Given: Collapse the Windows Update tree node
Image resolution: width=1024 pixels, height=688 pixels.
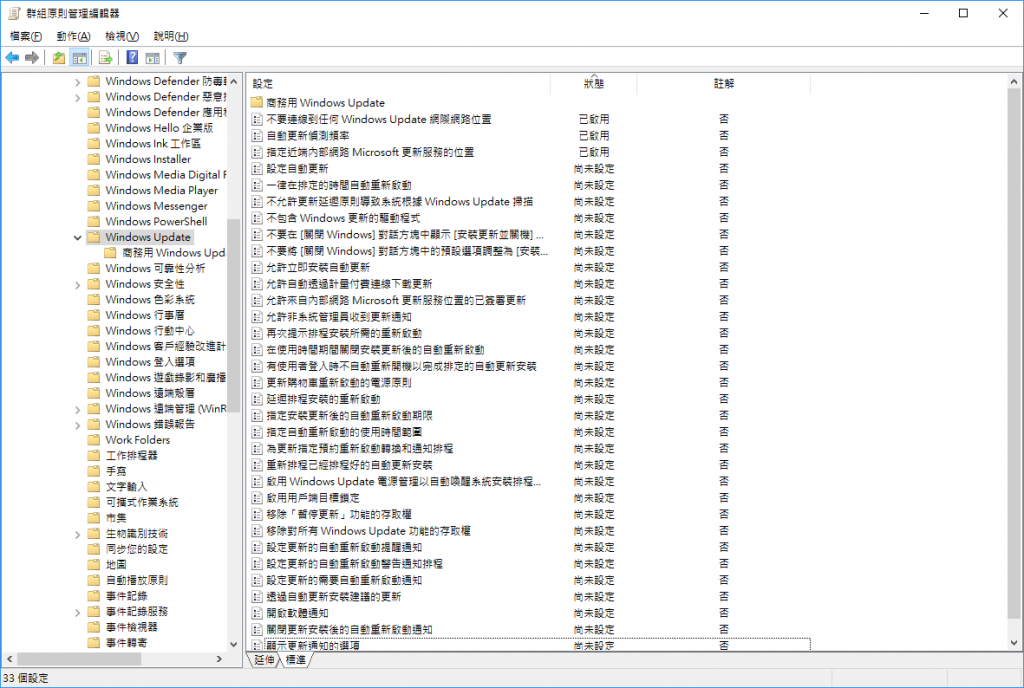Looking at the screenshot, I should [x=78, y=238].
